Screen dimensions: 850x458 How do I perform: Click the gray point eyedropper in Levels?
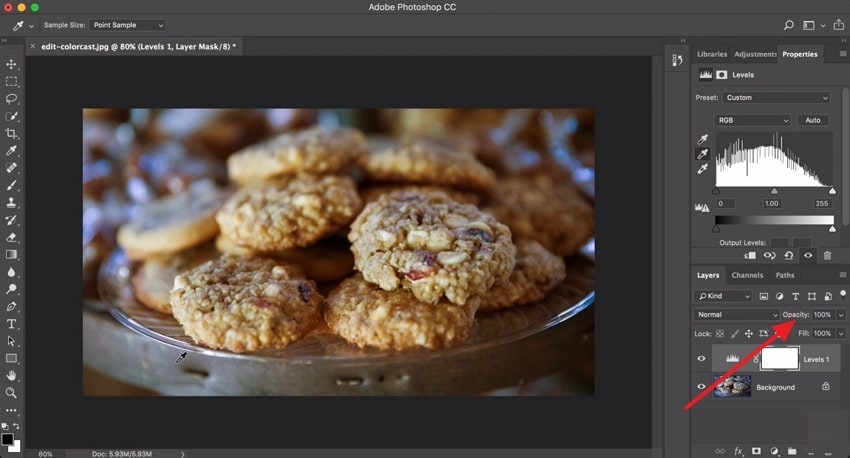click(703, 154)
